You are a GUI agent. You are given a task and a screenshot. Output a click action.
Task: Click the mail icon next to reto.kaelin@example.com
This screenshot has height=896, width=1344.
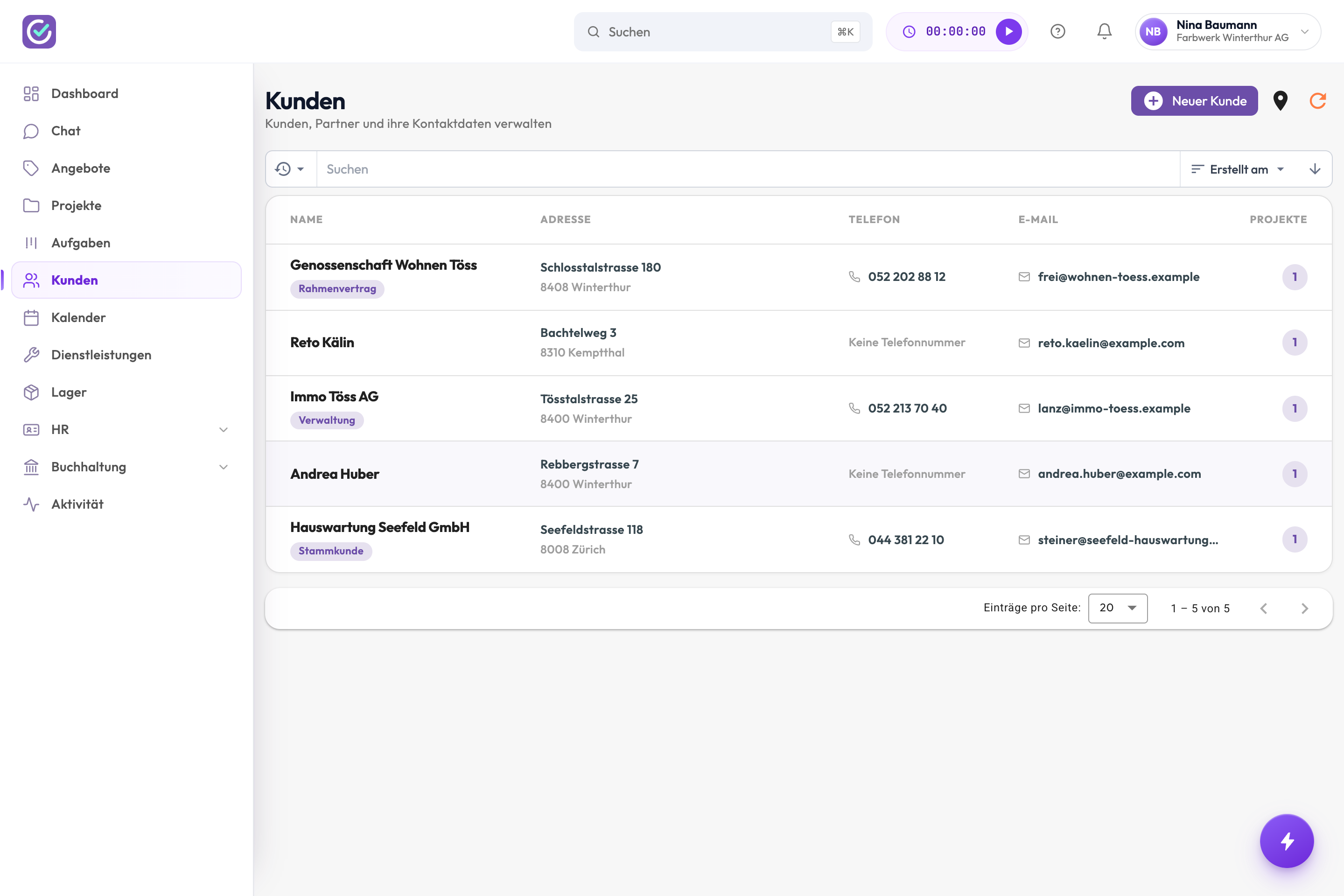[x=1024, y=343]
